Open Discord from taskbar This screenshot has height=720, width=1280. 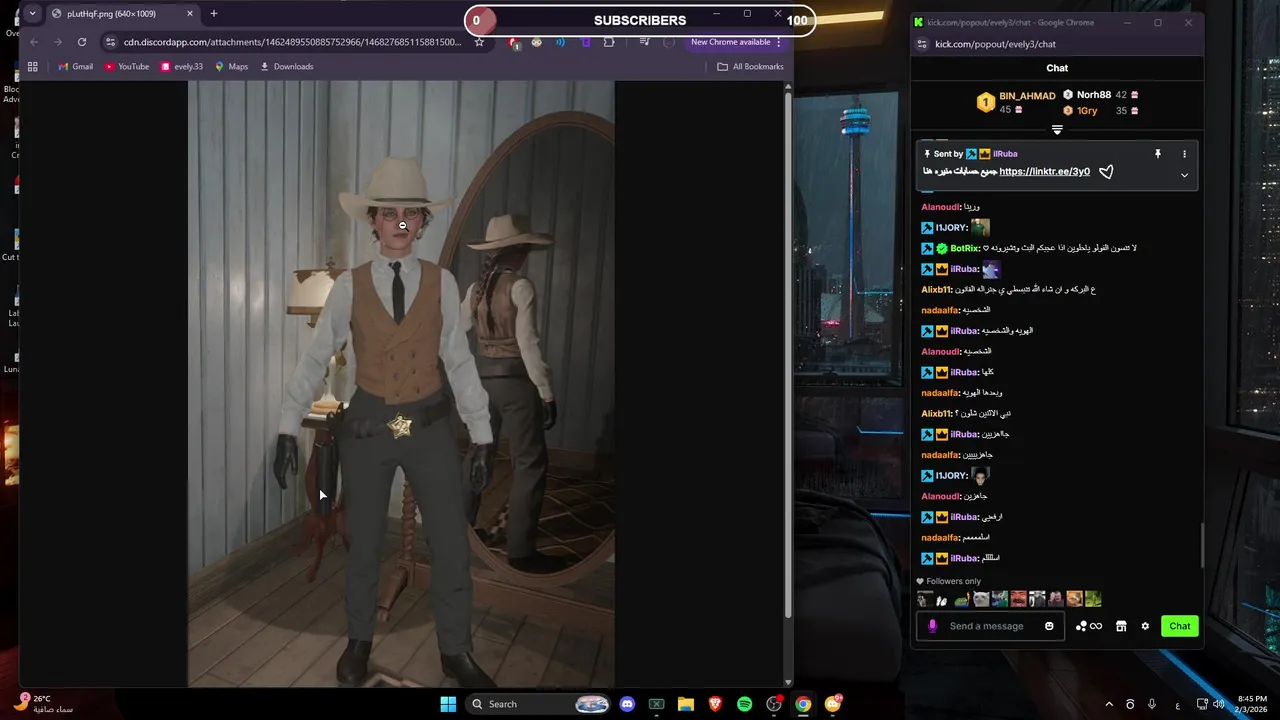(x=626, y=704)
